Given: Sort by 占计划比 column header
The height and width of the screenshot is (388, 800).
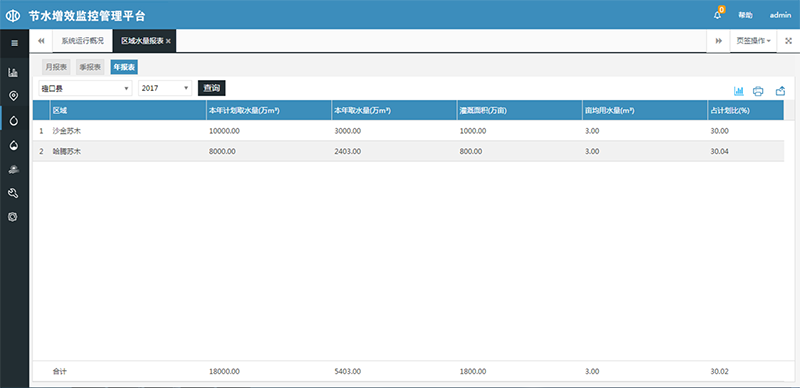Looking at the screenshot, I should click(x=745, y=110).
